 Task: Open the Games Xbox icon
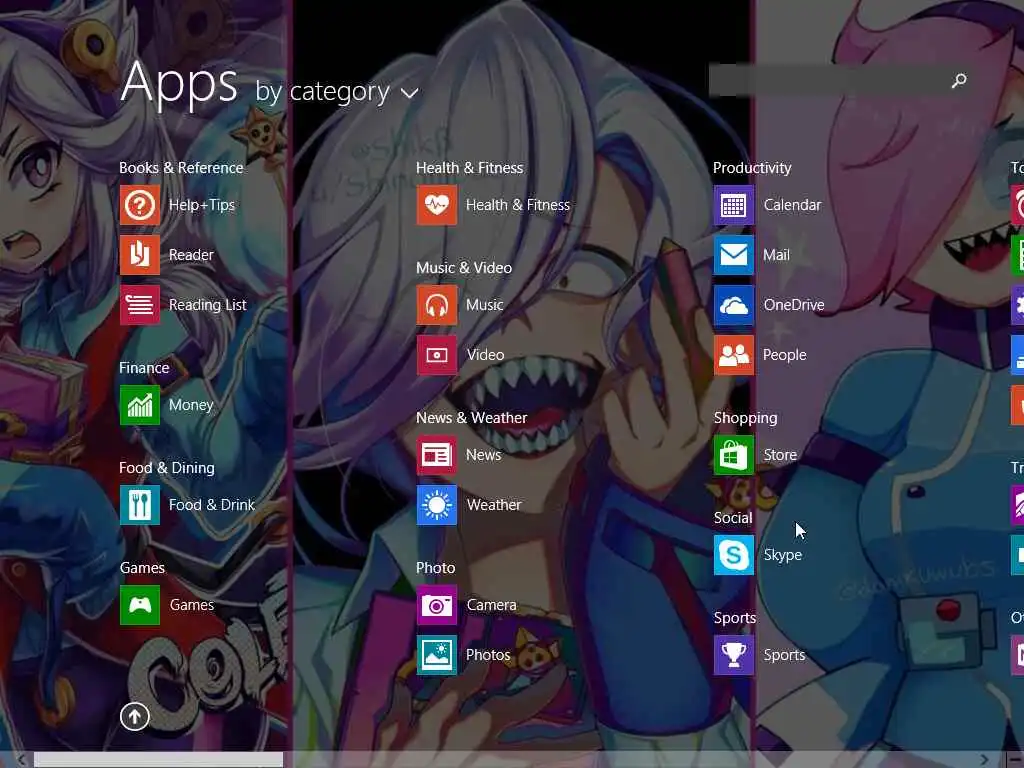coord(140,605)
